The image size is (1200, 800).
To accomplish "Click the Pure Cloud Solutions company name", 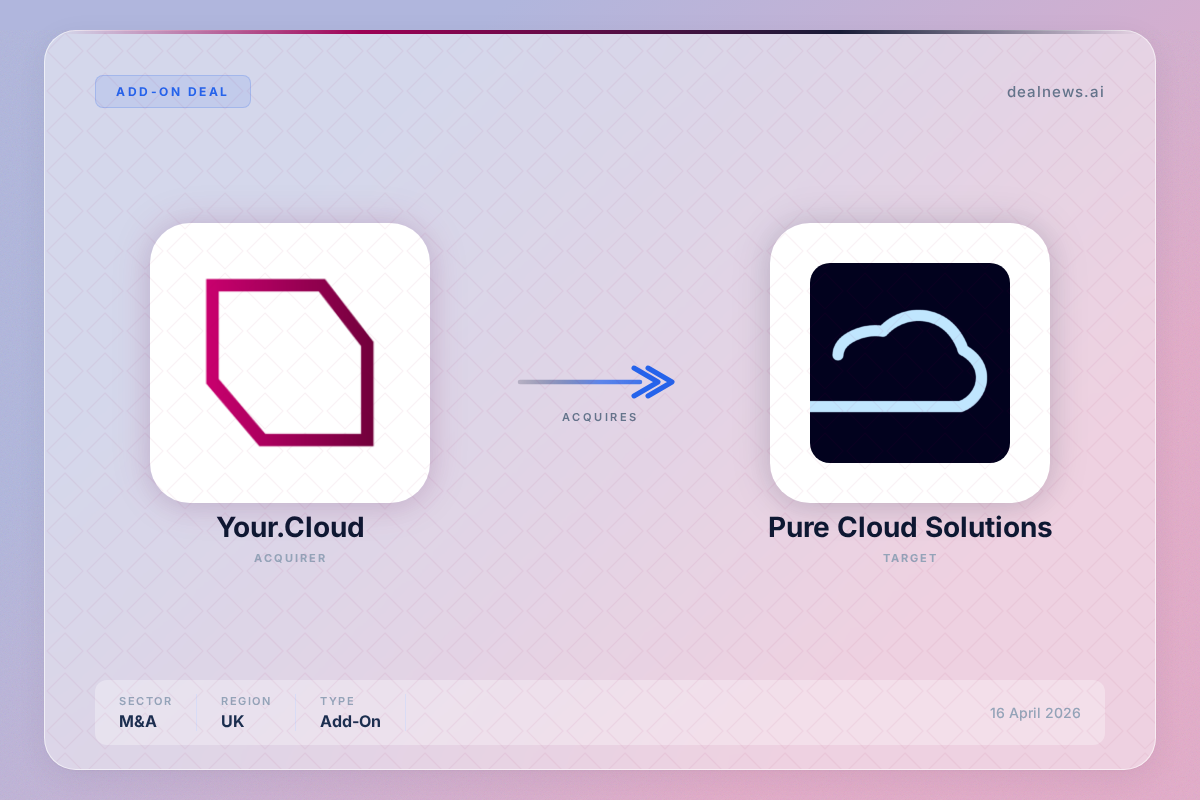I will (909, 527).
